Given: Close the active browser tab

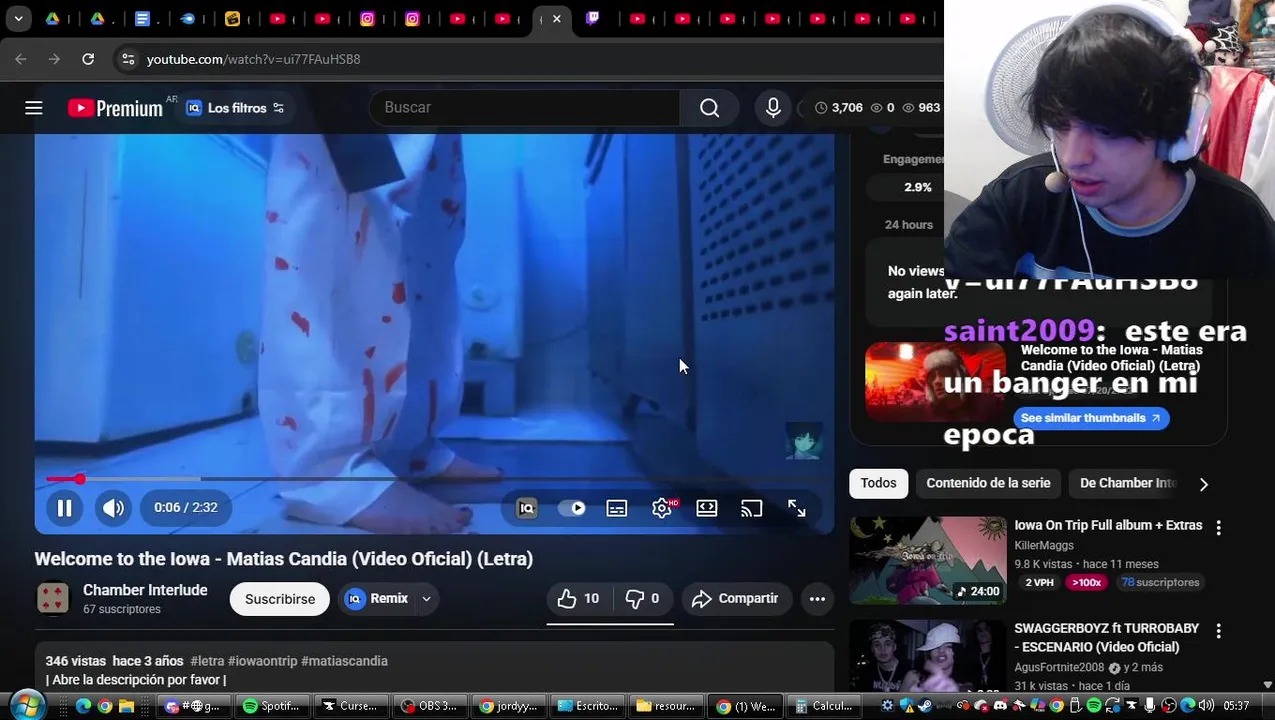Looking at the screenshot, I should click(557, 18).
